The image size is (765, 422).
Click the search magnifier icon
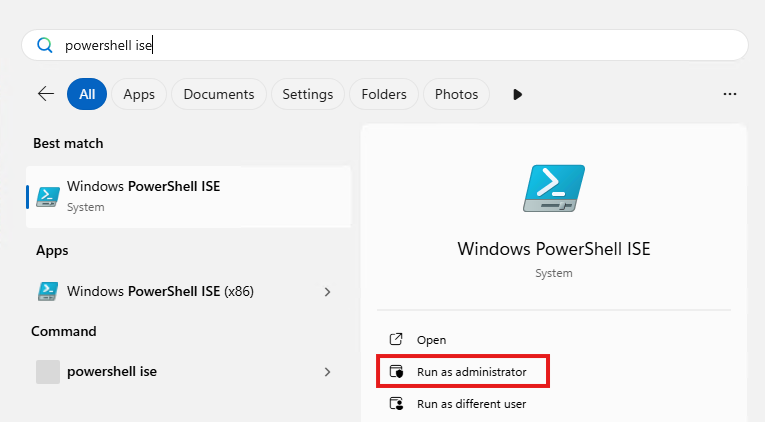click(x=44, y=45)
